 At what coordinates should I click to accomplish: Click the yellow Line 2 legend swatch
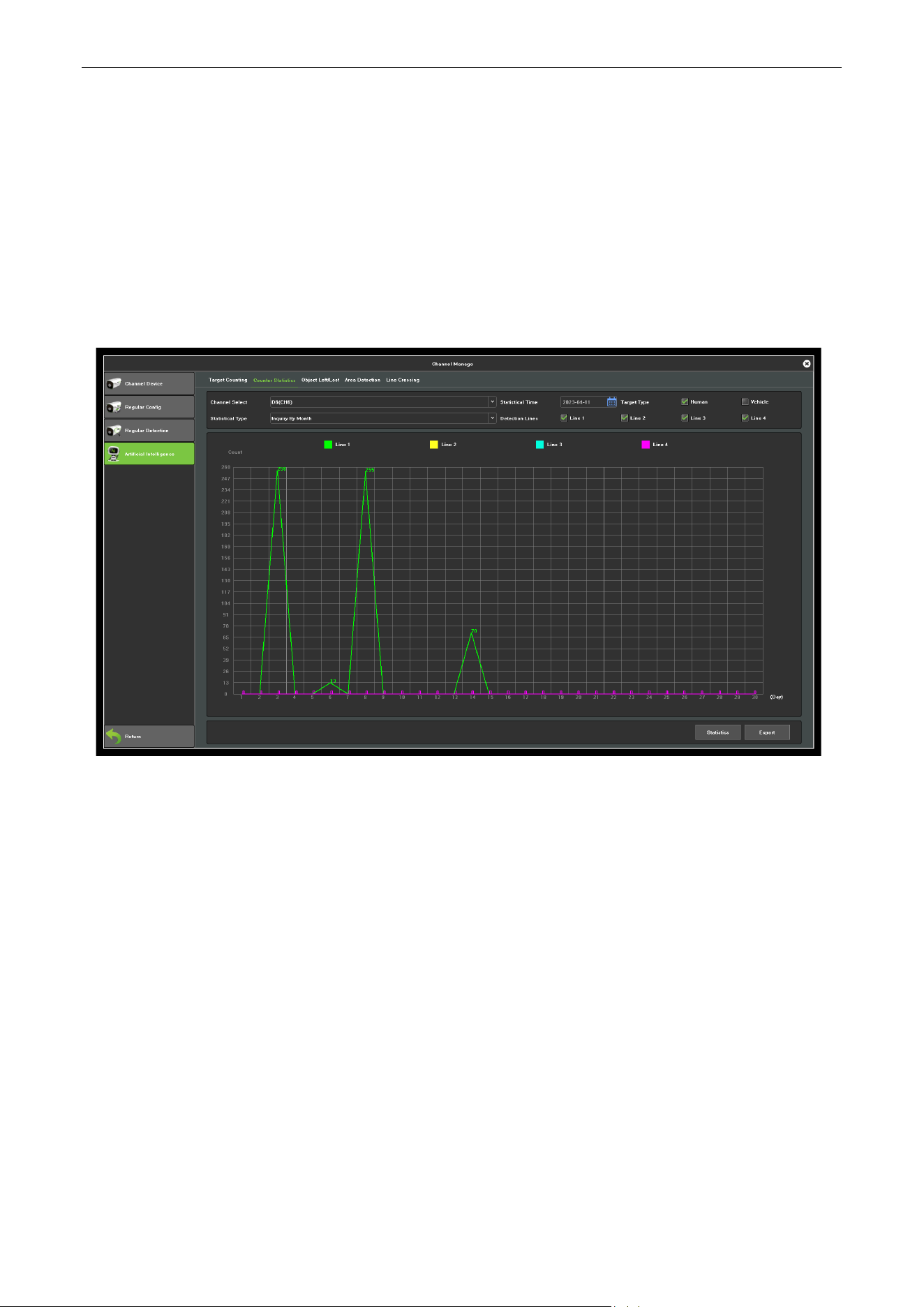click(x=434, y=444)
